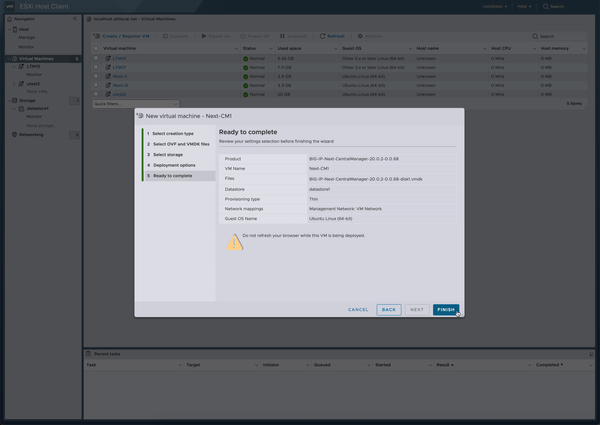
Task: Open step 2 Select OVF and VMDK files
Action: (x=180, y=144)
